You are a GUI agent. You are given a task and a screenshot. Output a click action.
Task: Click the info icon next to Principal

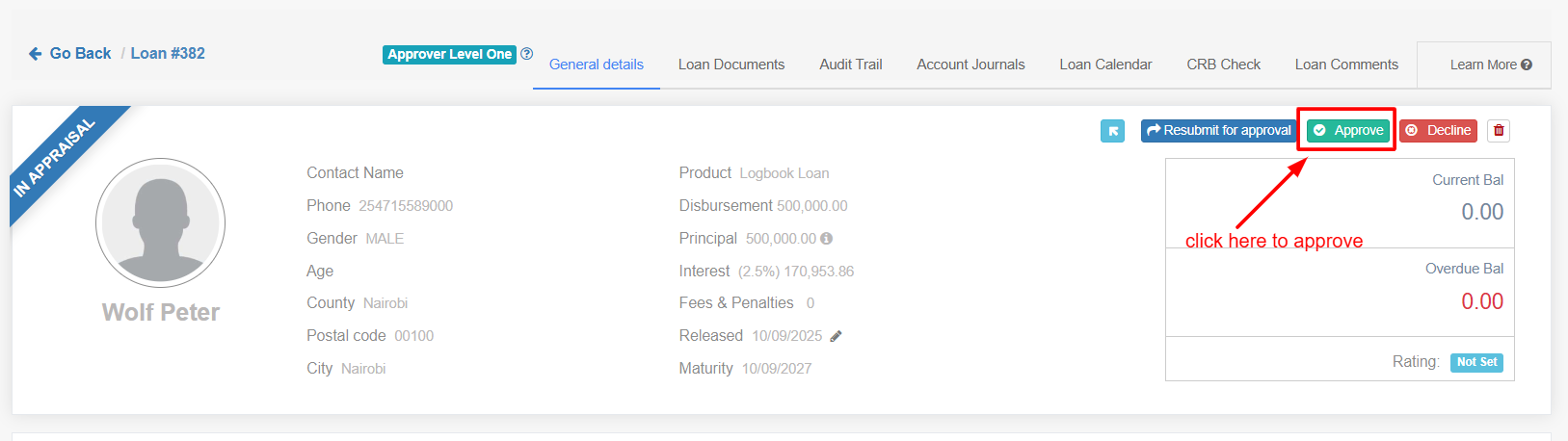tap(826, 239)
